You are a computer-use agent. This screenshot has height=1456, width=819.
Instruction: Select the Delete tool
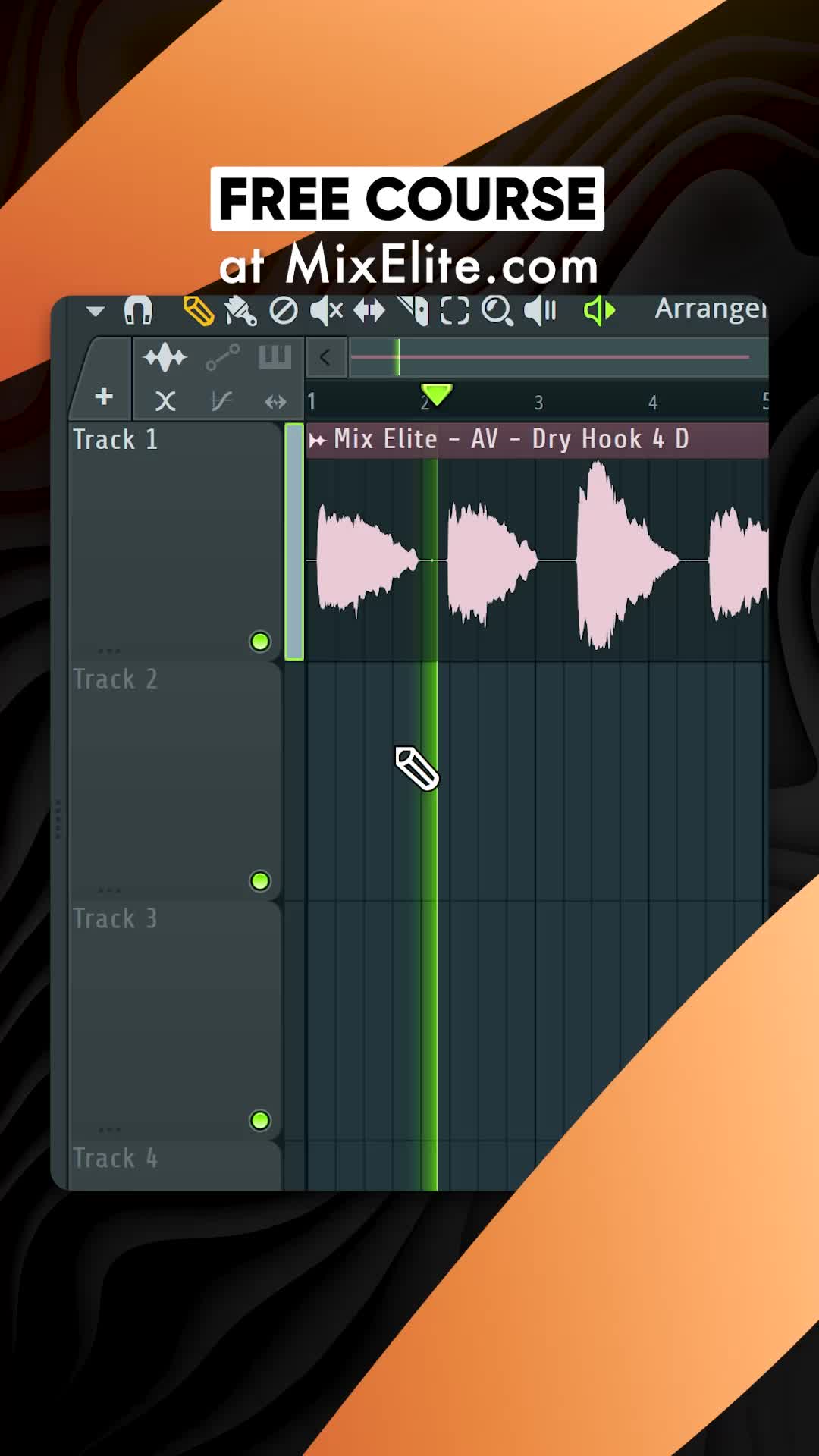[x=284, y=311]
